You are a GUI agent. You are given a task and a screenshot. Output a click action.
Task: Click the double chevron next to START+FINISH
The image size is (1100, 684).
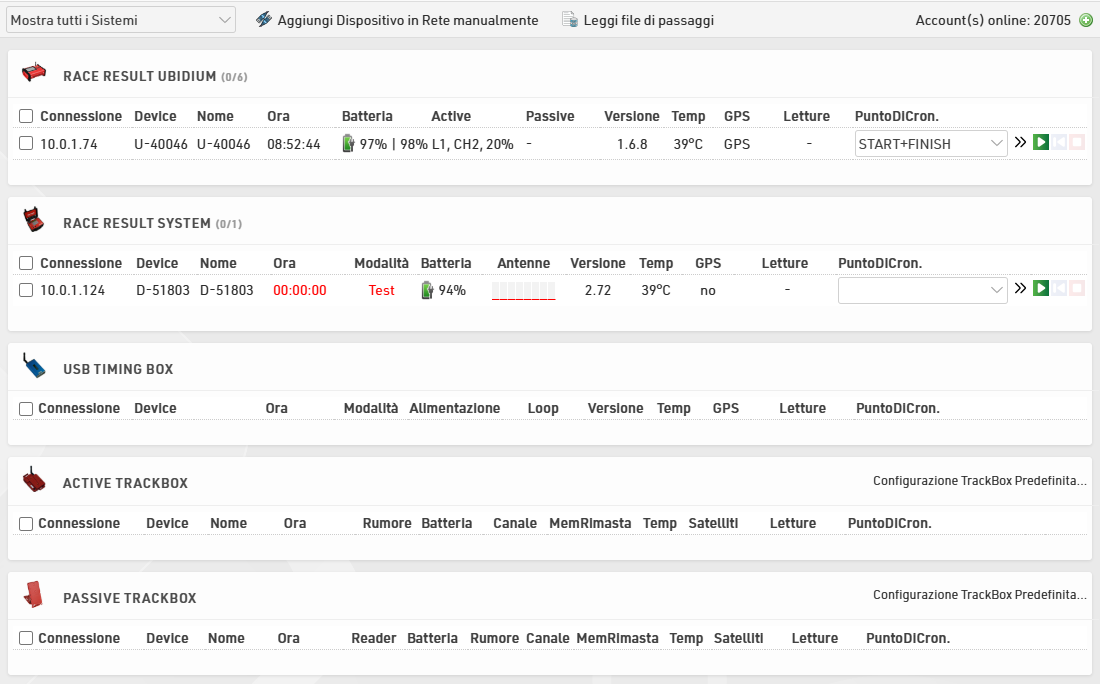pyautogui.click(x=1020, y=143)
